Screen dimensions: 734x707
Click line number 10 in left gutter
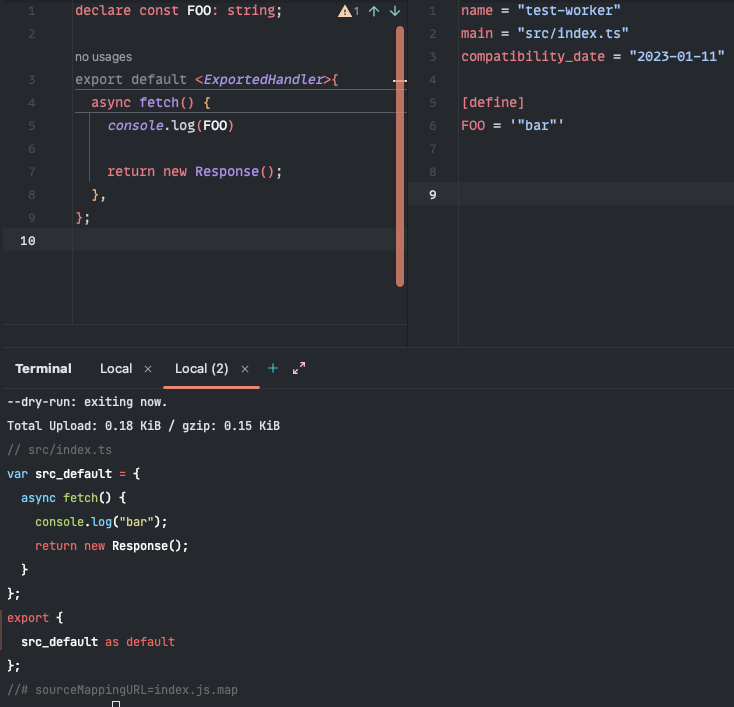(x=28, y=241)
